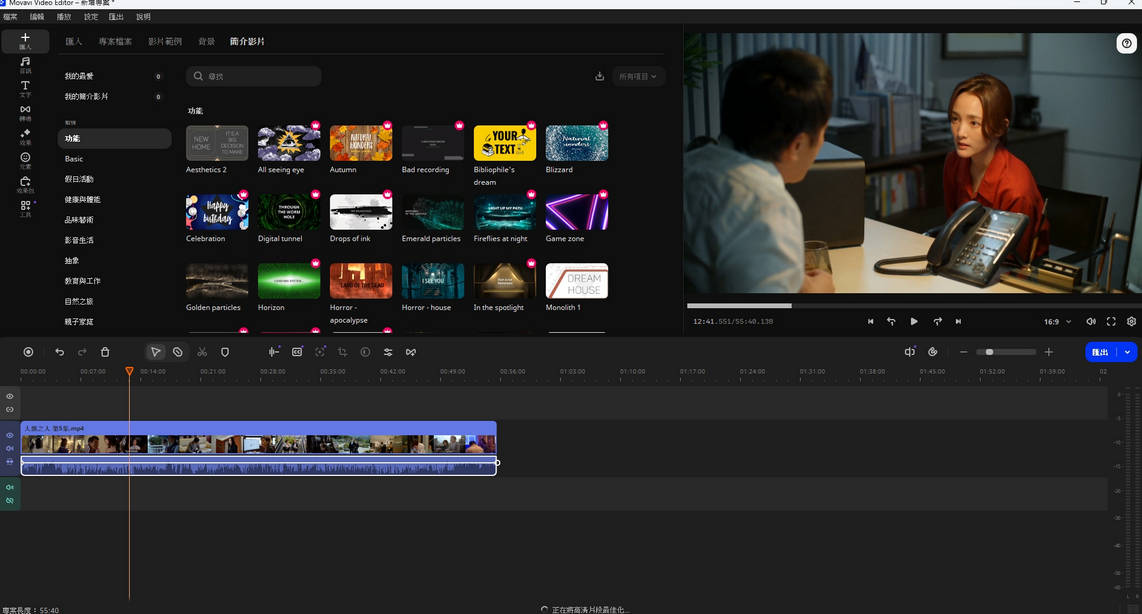Click the record button on timeline toolbar

[28, 352]
